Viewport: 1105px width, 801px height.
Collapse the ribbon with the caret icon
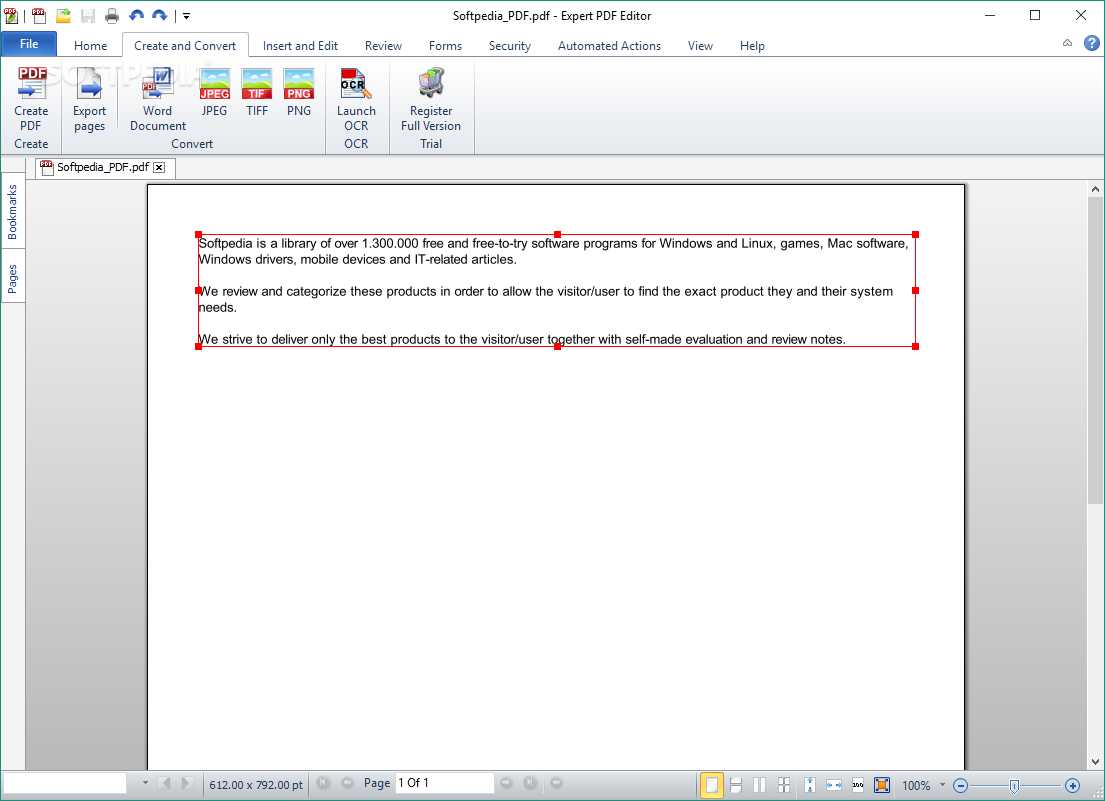1068,44
